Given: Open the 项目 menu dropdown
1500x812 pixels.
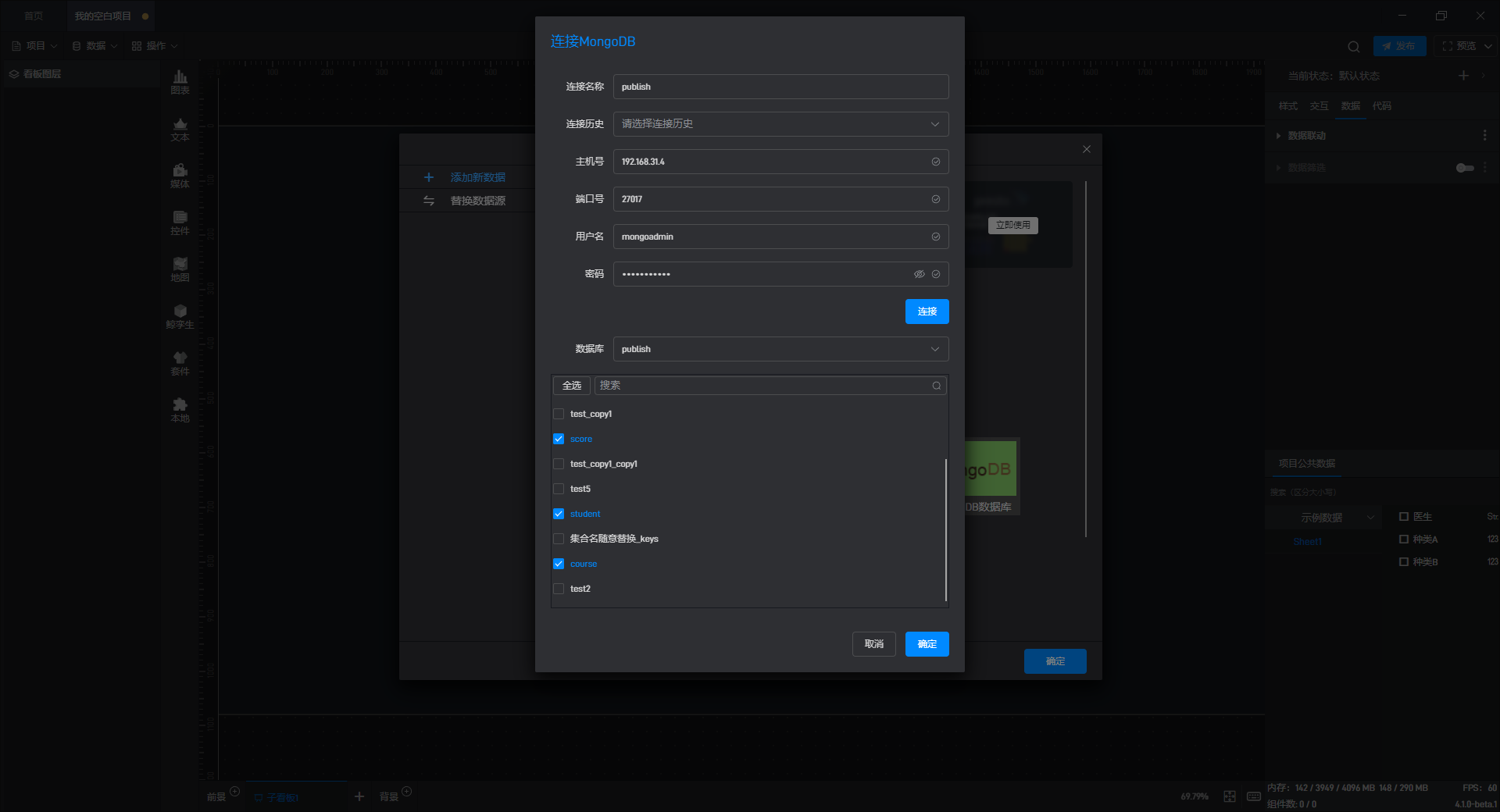Looking at the screenshot, I should [x=34, y=46].
